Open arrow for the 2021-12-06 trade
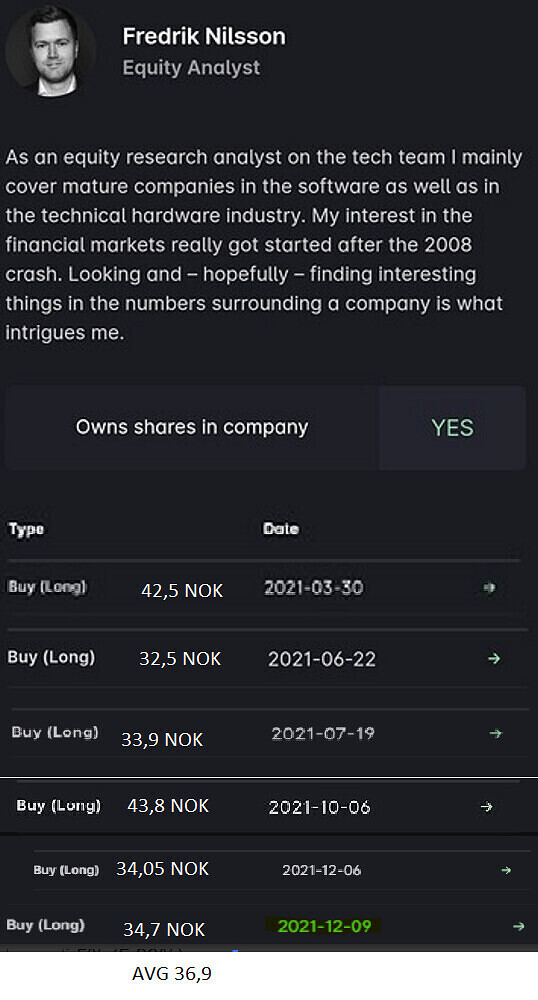Viewport: 538px width, 1000px height. pyautogui.click(x=506, y=870)
